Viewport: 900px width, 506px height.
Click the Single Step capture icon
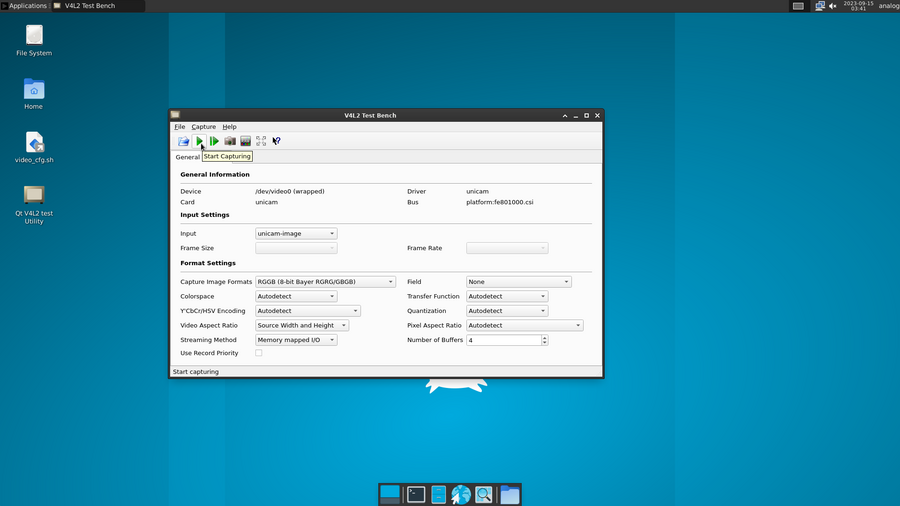click(214, 141)
